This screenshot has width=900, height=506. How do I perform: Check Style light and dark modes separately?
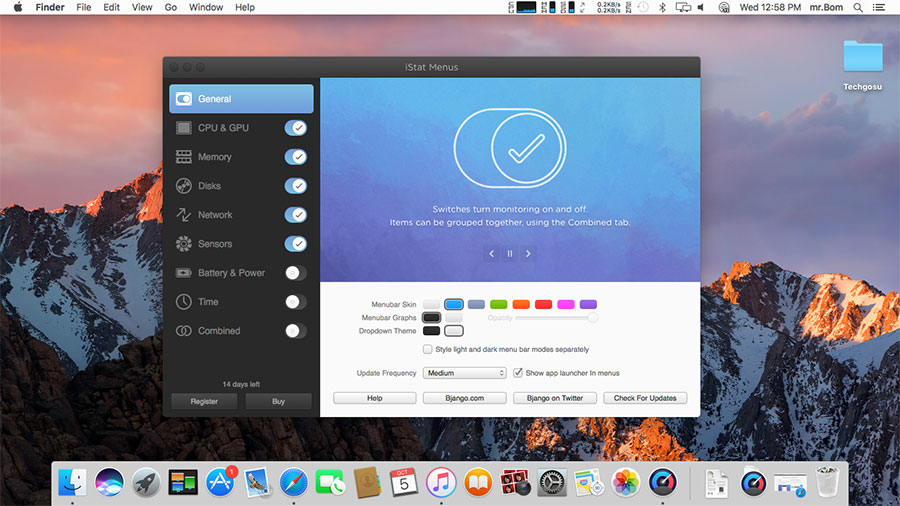pos(428,349)
